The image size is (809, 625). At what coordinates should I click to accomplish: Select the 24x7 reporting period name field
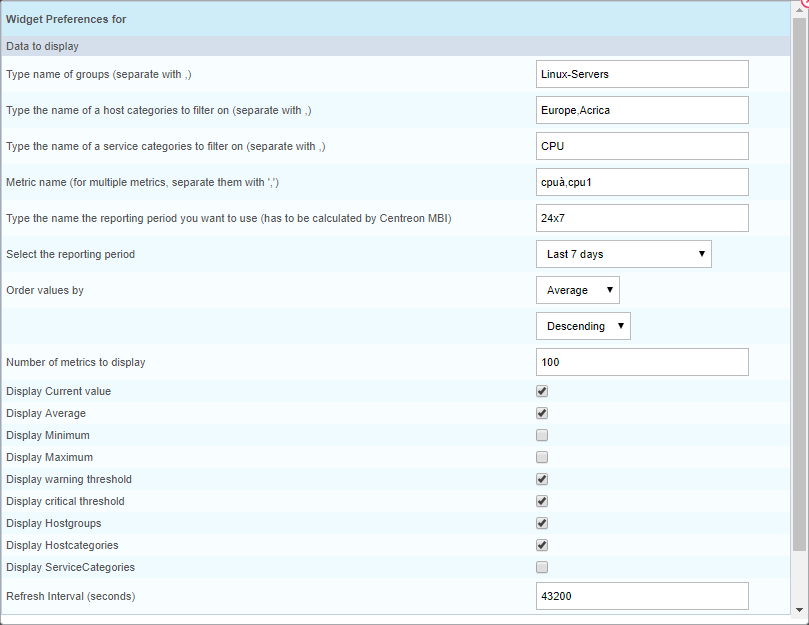642,218
